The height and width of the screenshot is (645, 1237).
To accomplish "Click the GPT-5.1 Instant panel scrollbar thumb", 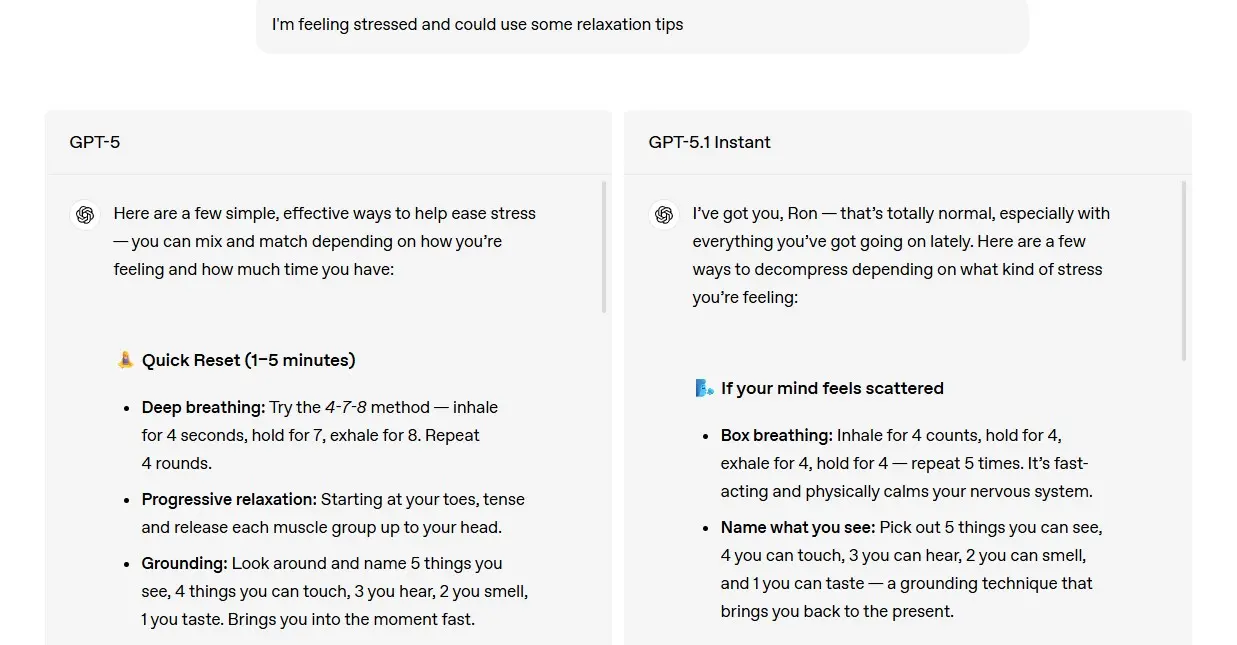I will pyautogui.click(x=1184, y=270).
